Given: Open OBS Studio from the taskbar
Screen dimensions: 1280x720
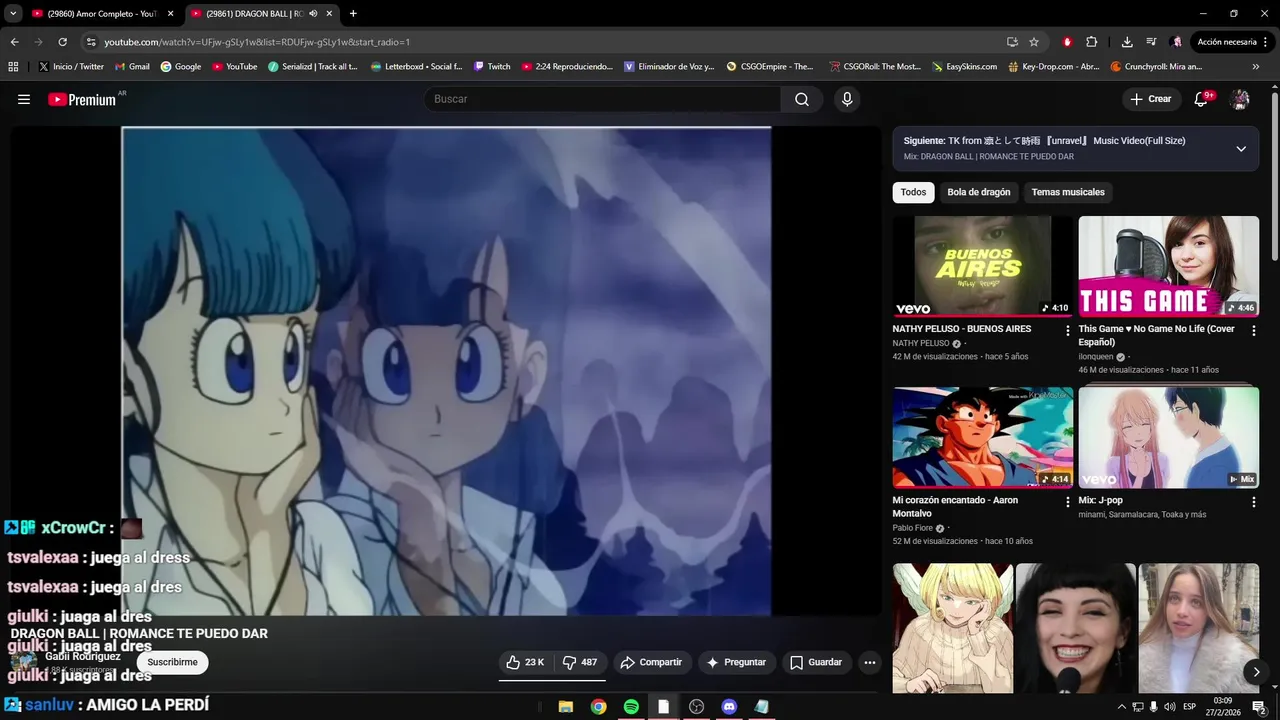Looking at the screenshot, I should [697, 706].
